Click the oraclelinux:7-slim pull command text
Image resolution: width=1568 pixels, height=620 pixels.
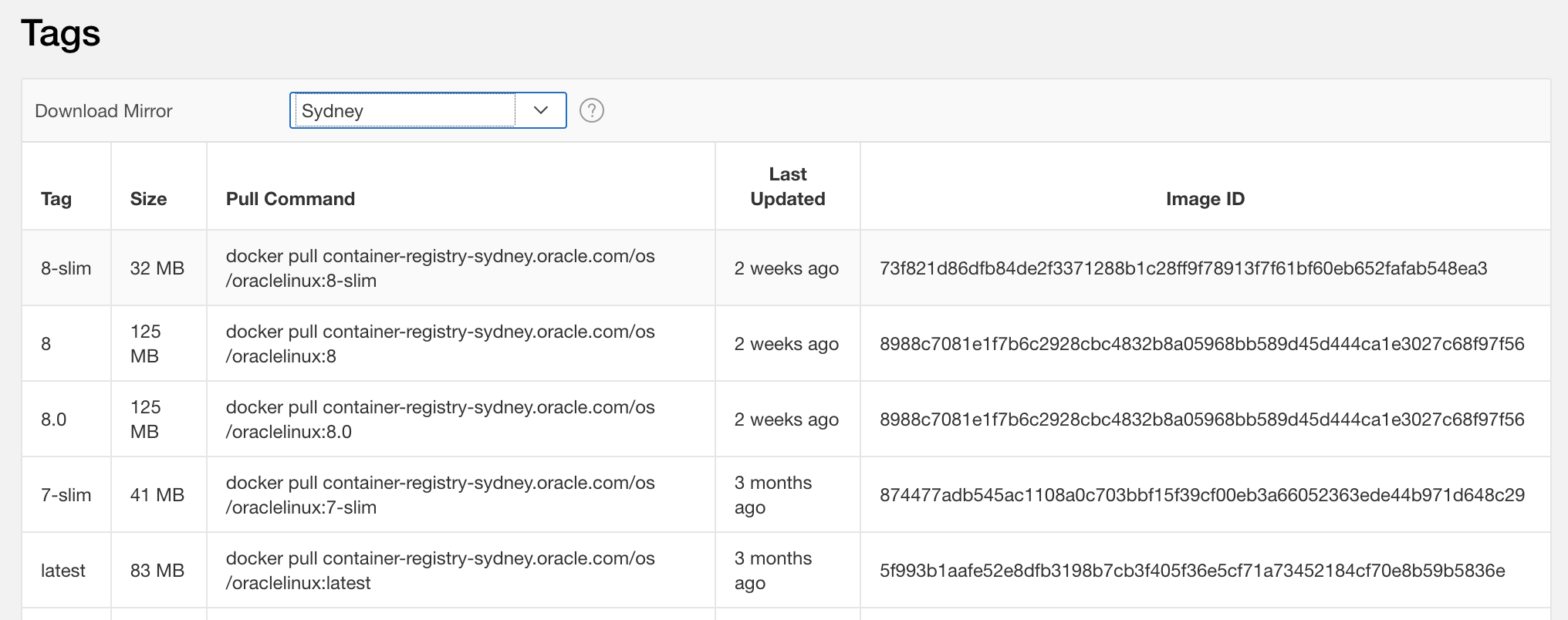tap(440, 495)
